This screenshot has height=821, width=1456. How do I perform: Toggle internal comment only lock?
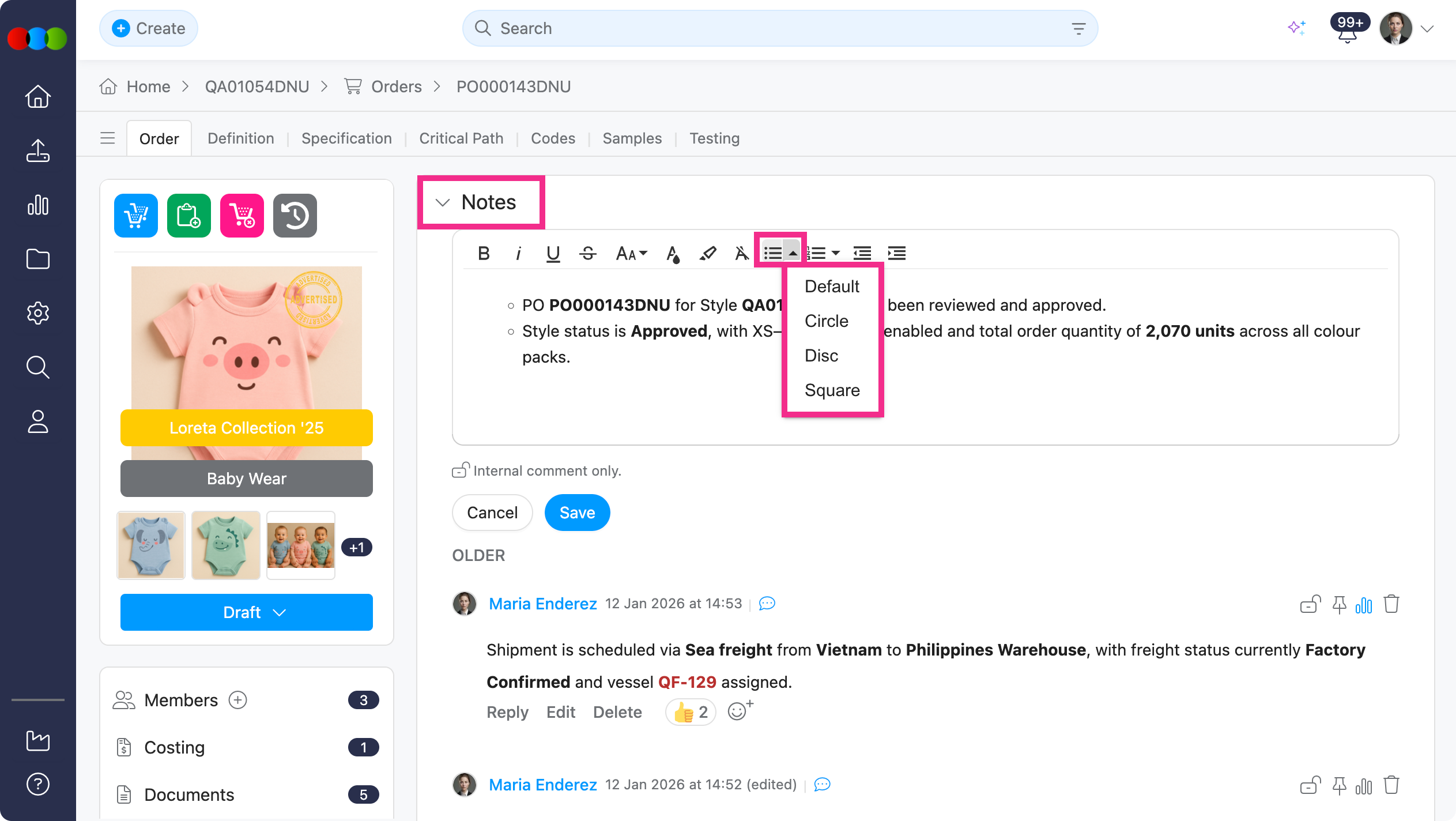(x=460, y=470)
